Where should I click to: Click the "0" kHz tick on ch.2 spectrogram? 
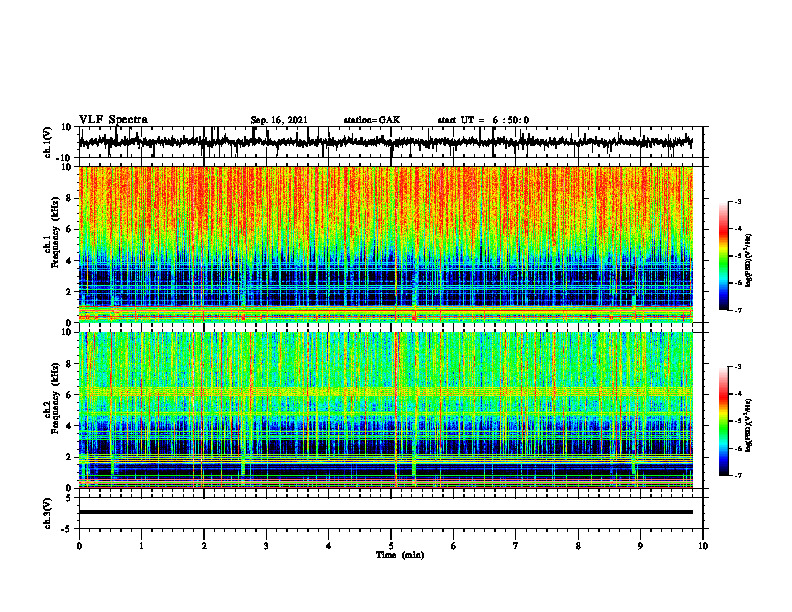click(x=70, y=488)
